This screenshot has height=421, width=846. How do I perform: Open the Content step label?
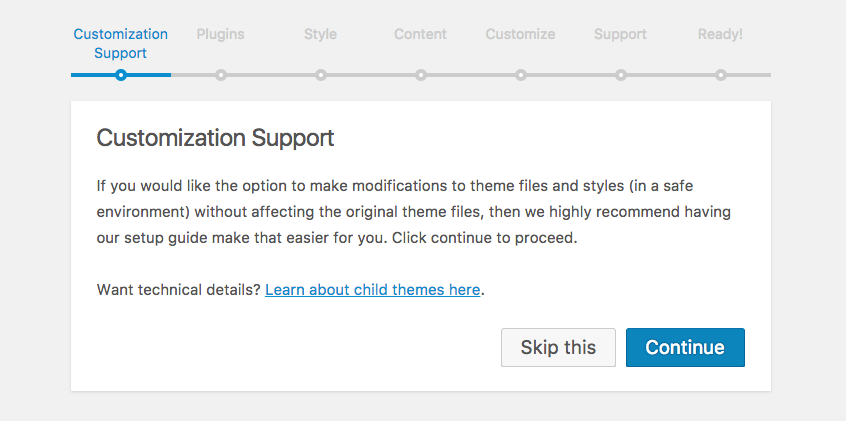point(420,34)
